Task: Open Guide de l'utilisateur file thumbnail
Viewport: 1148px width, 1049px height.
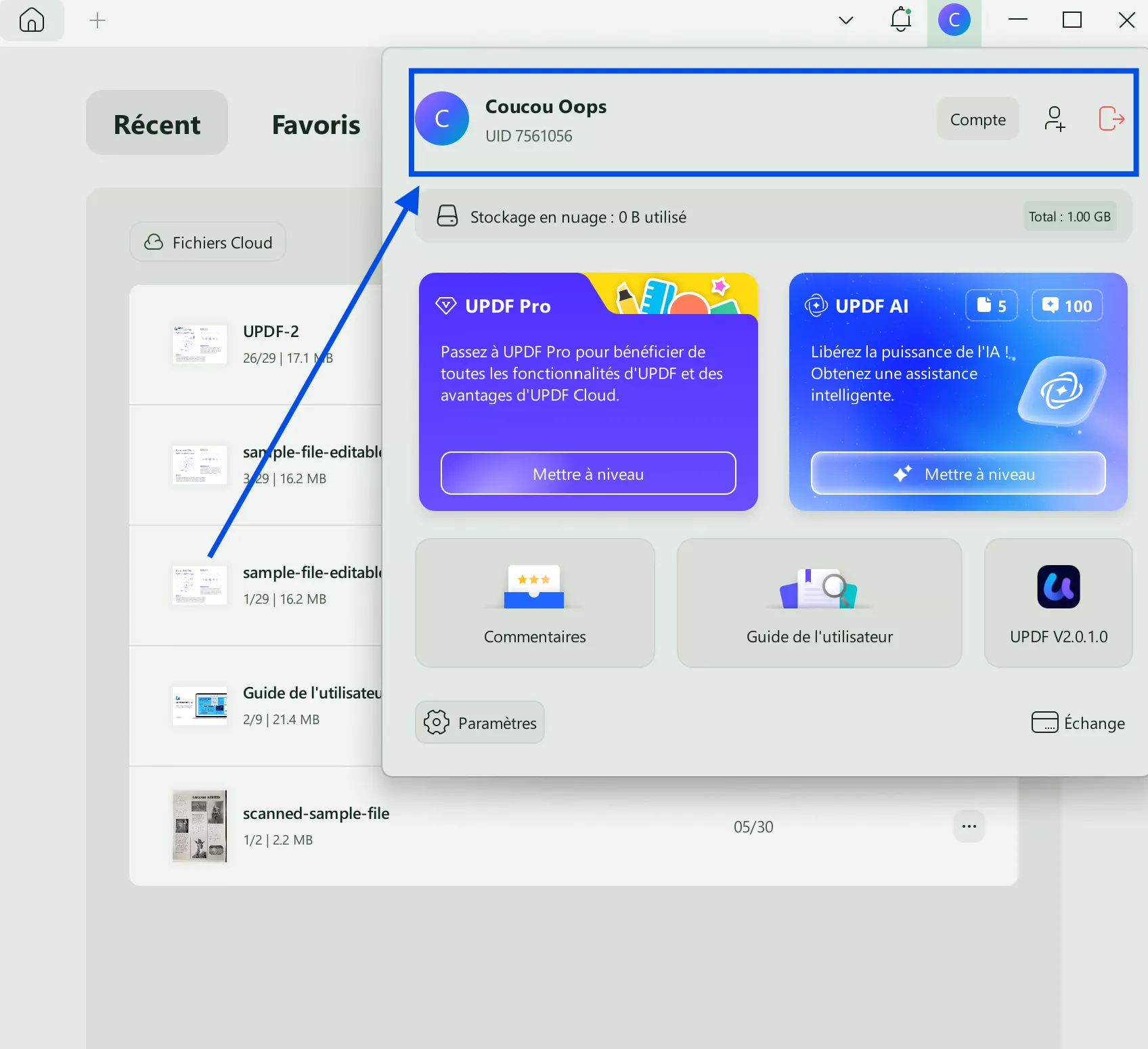Action: [200, 706]
